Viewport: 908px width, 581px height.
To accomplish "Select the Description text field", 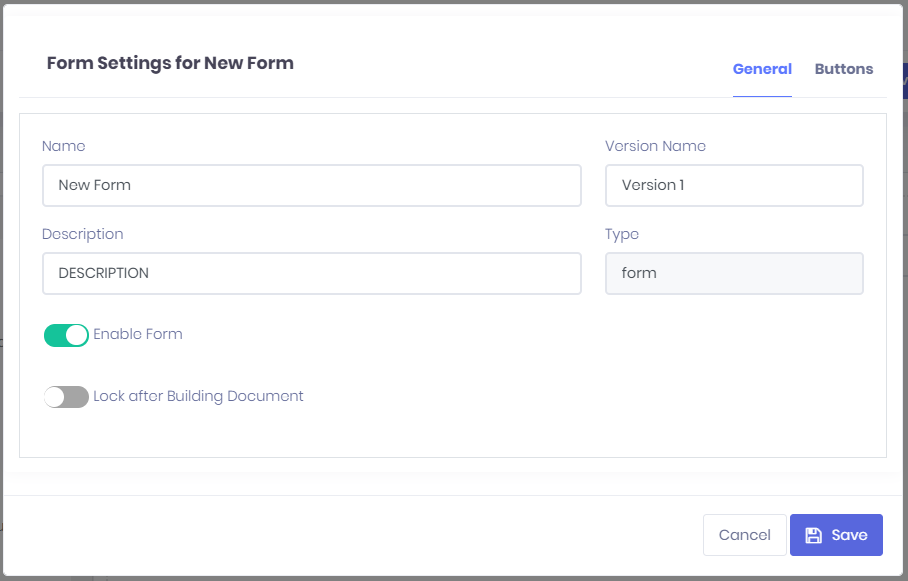I will tap(311, 273).
